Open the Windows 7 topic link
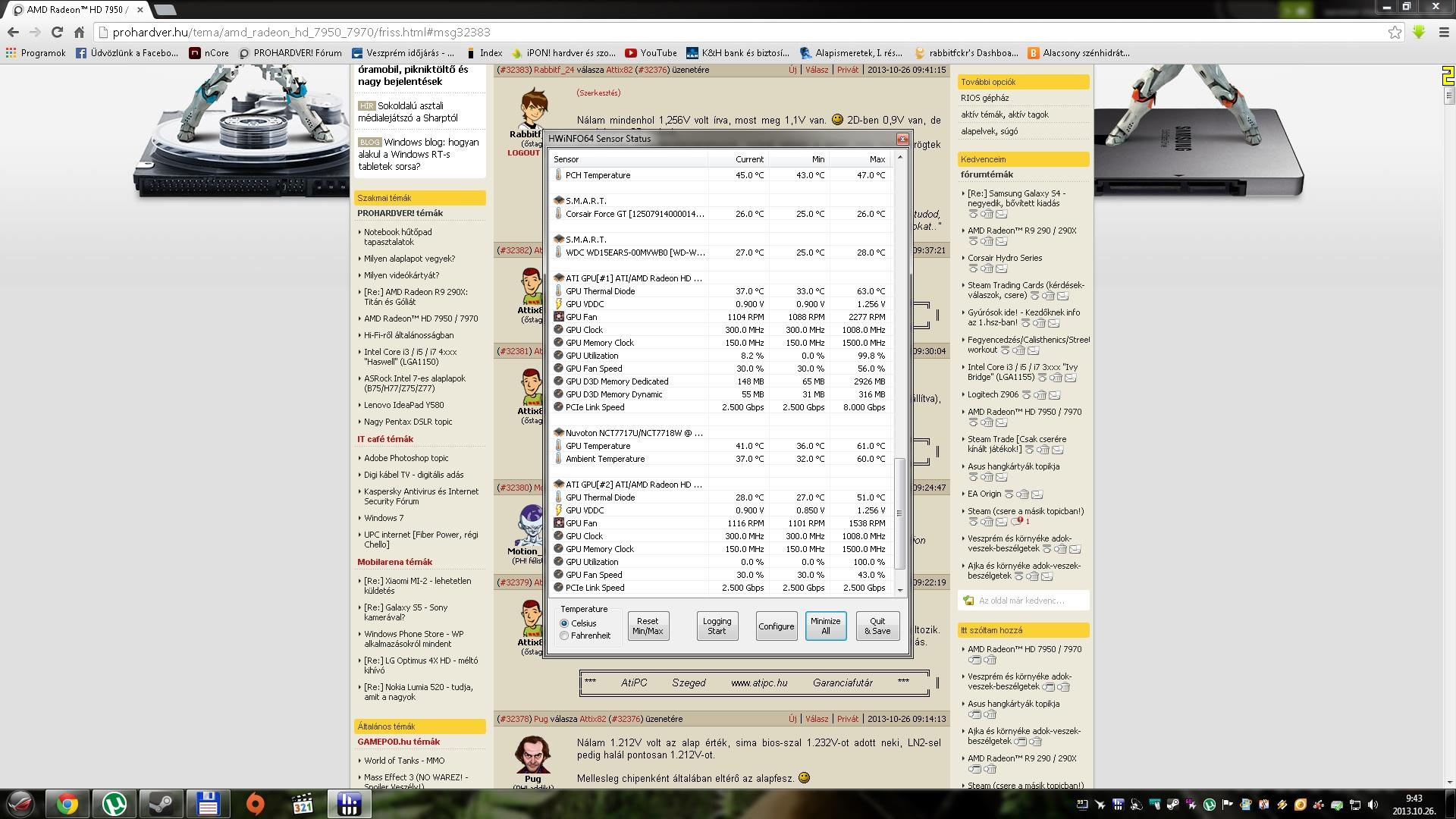Viewport: 1456px width, 819px height. (x=384, y=518)
